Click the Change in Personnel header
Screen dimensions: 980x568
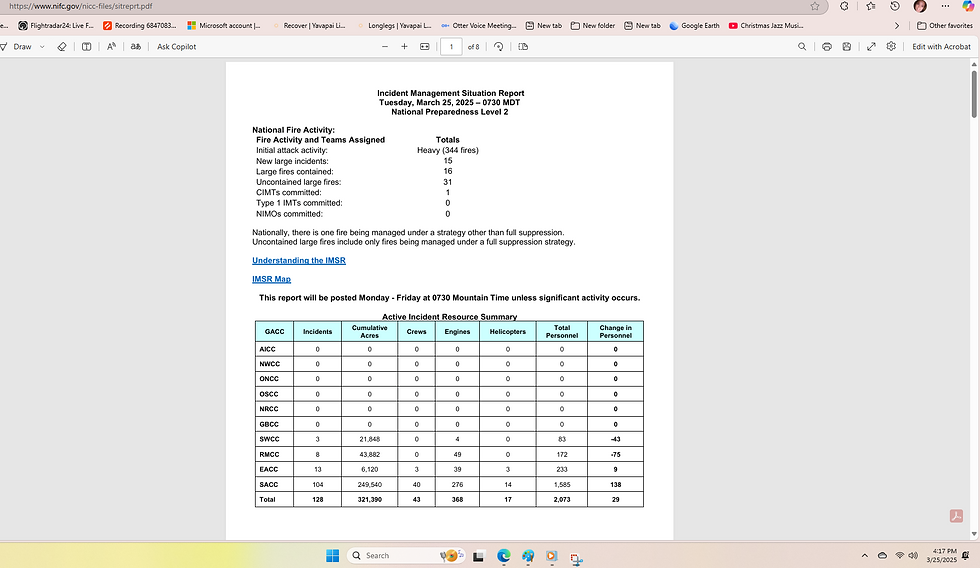click(x=615, y=332)
